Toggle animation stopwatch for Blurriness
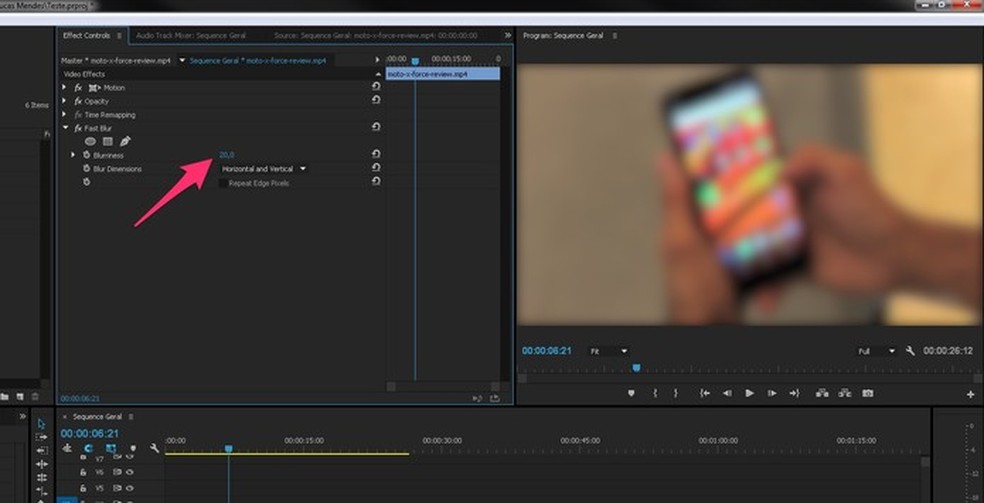This screenshot has width=984, height=503. (x=87, y=155)
